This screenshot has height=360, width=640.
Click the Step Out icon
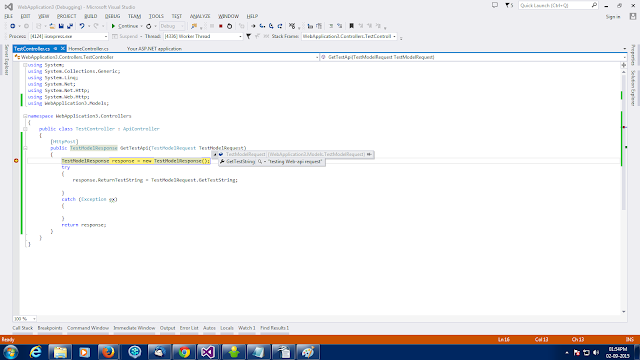280,26
